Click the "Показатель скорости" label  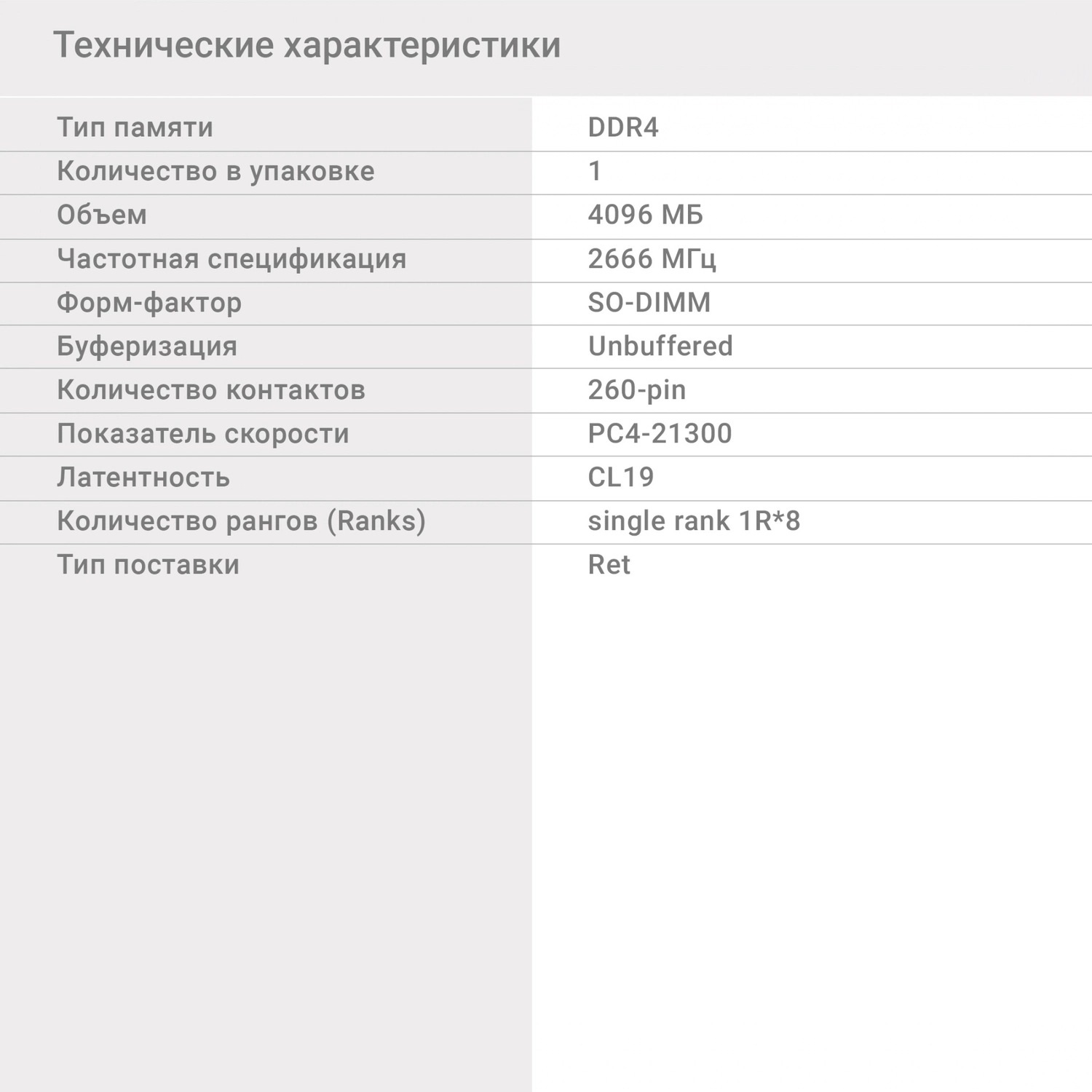point(203,433)
